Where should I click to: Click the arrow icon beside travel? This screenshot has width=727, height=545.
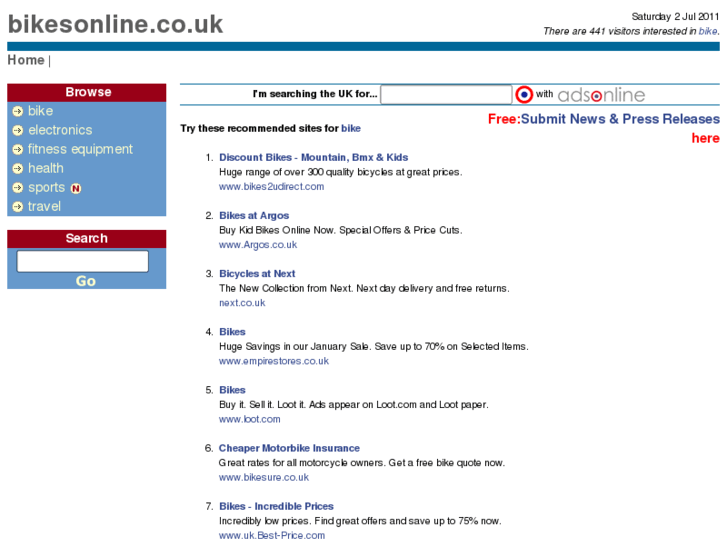[x=18, y=206]
